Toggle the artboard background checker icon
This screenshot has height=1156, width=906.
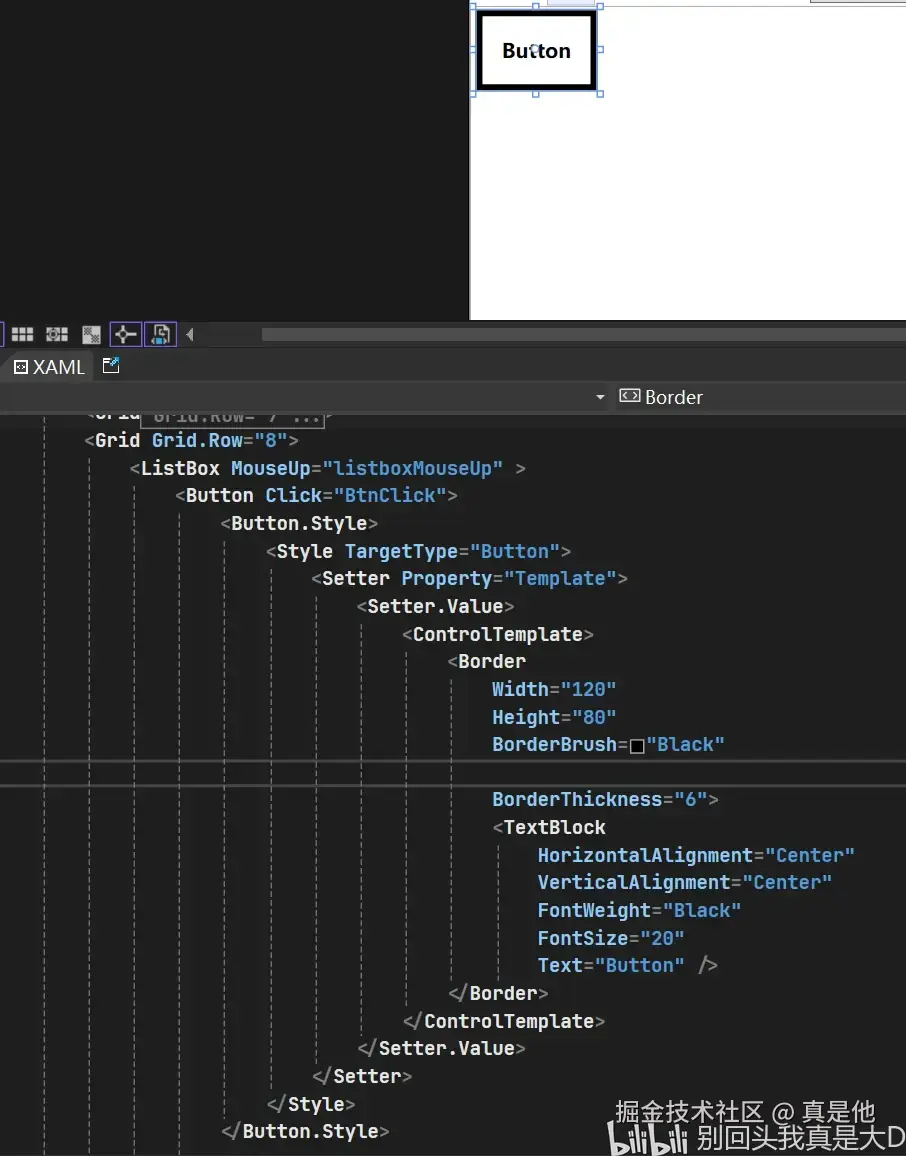[91, 335]
